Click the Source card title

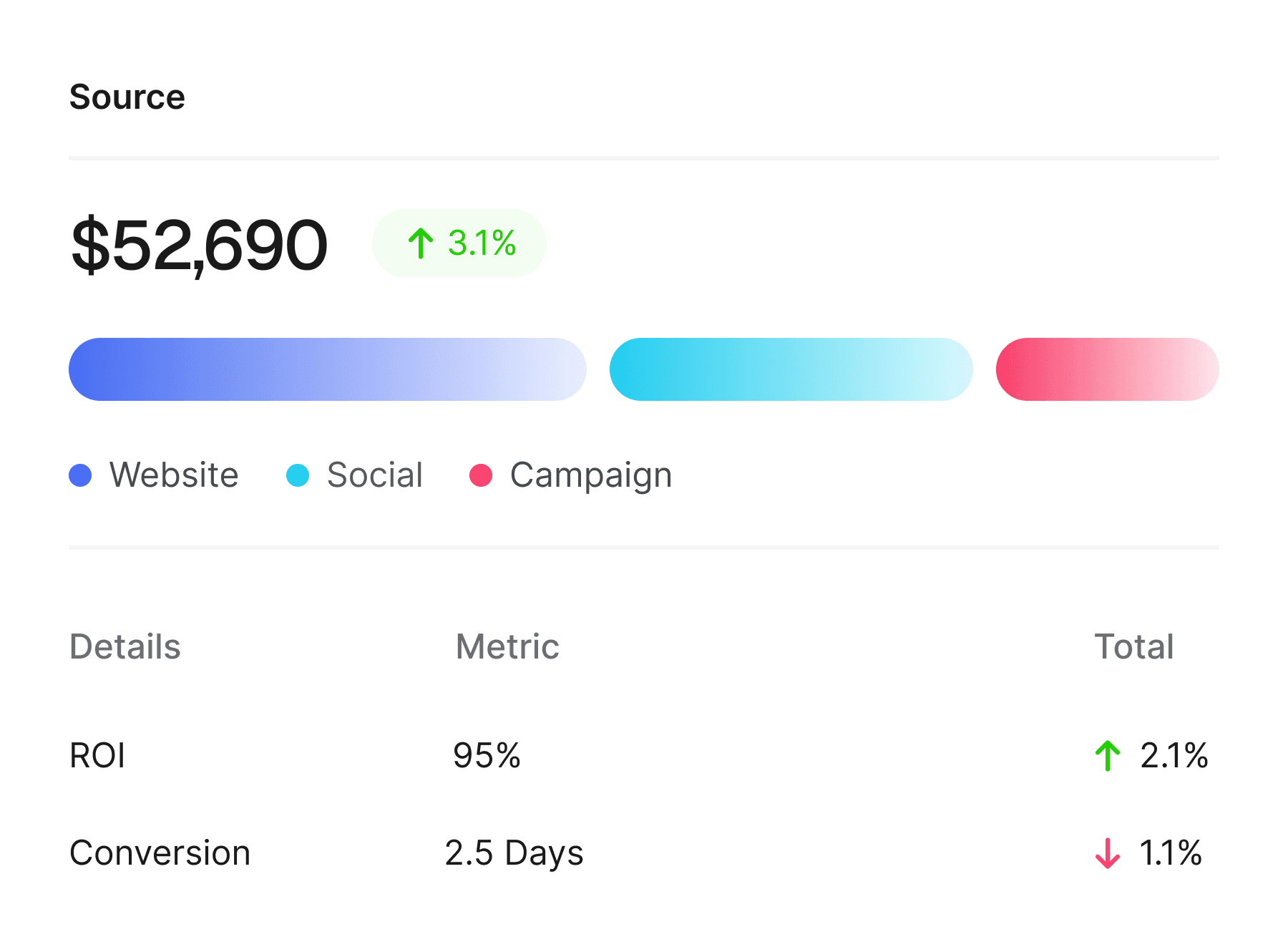point(127,97)
